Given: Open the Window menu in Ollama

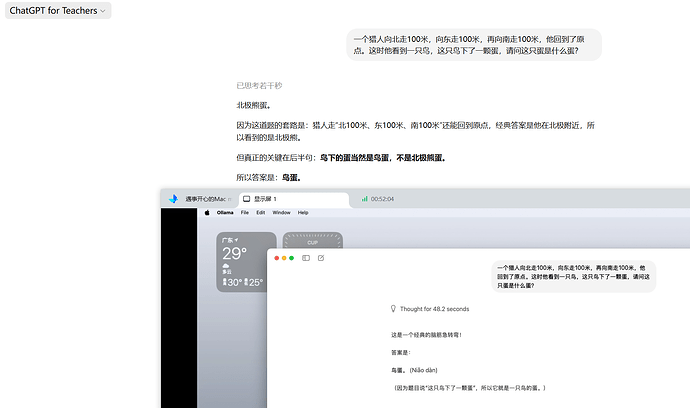Looking at the screenshot, I should (x=281, y=213).
